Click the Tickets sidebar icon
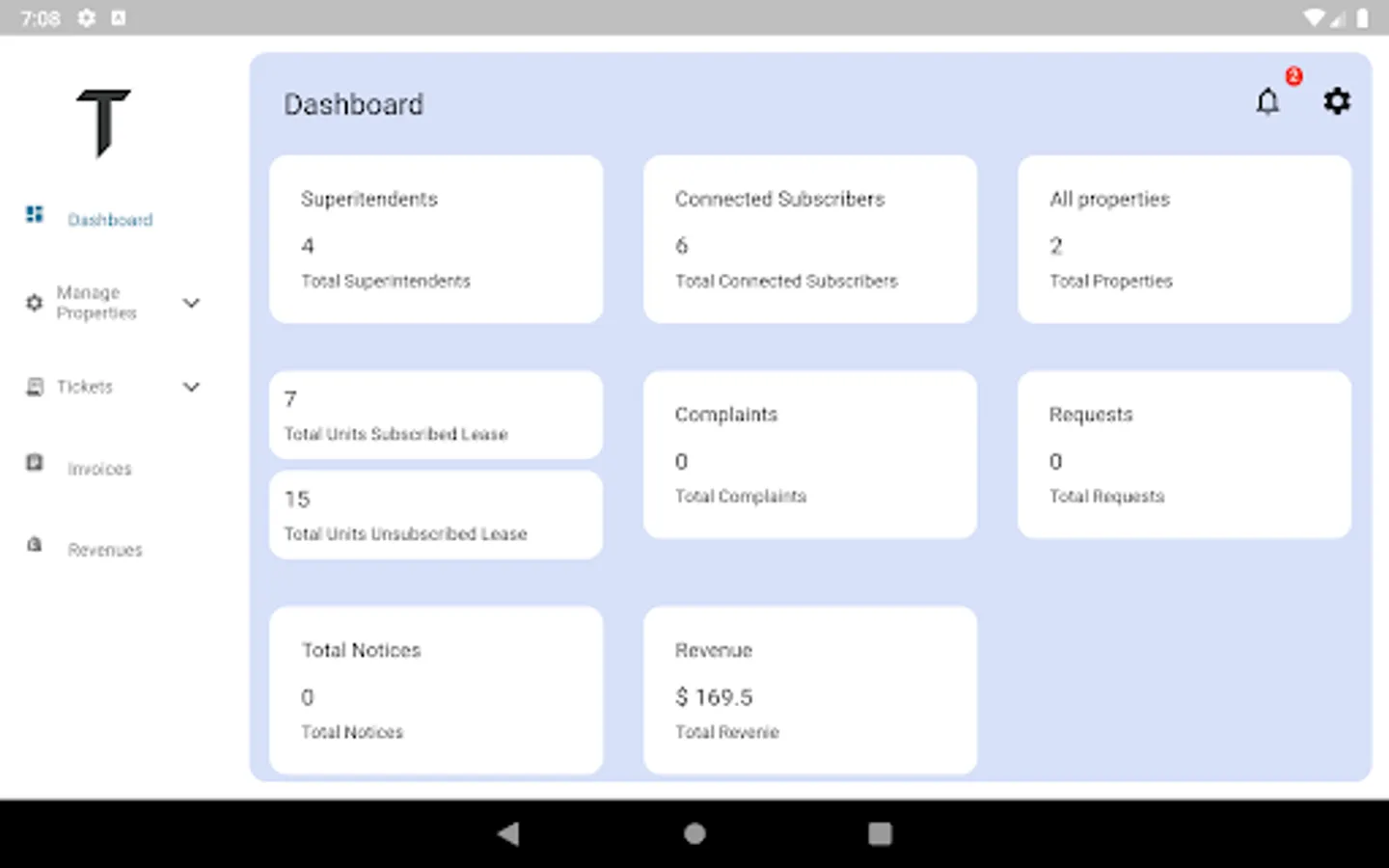This screenshot has width=1389, height=868. click(35, 387)
